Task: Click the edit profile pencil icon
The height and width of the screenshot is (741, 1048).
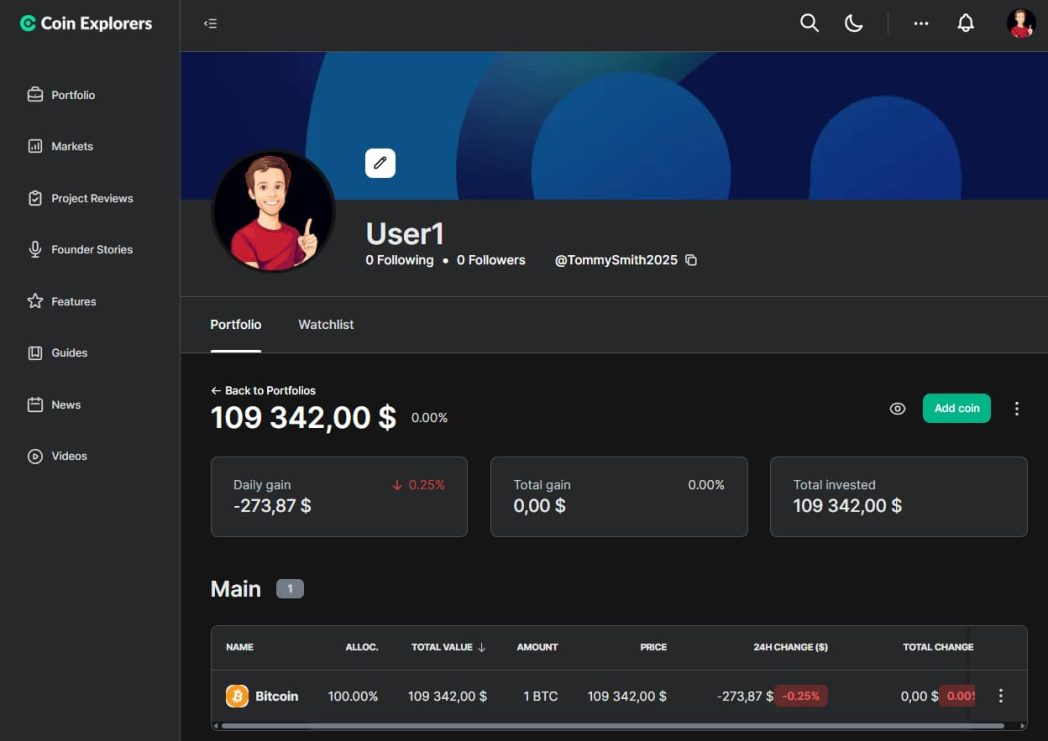Action: point(380,163)
